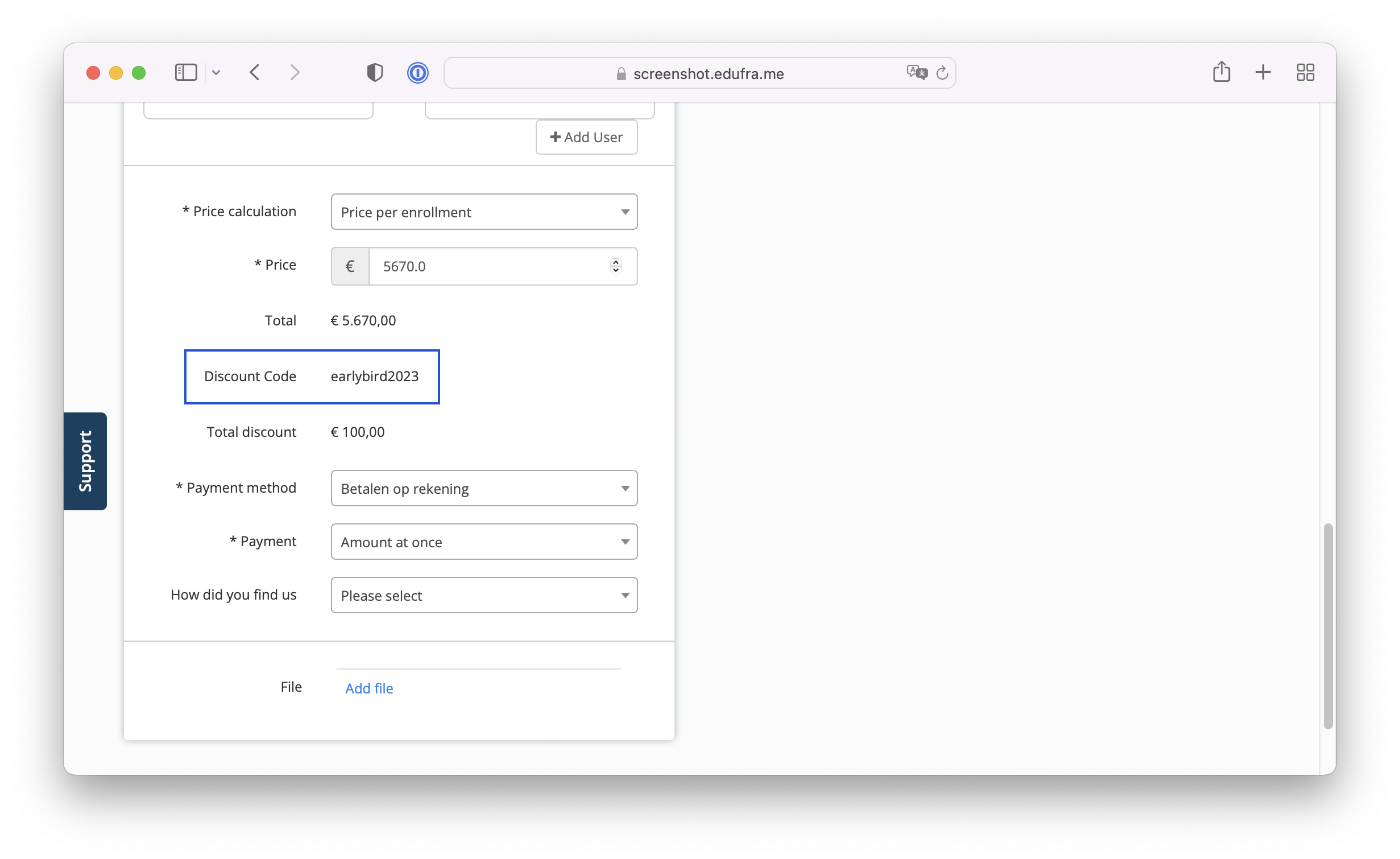The height and width of the screenshot is (859, 1400).
Task: Minimize the window with yellow button
Action: tap(116, 73)
